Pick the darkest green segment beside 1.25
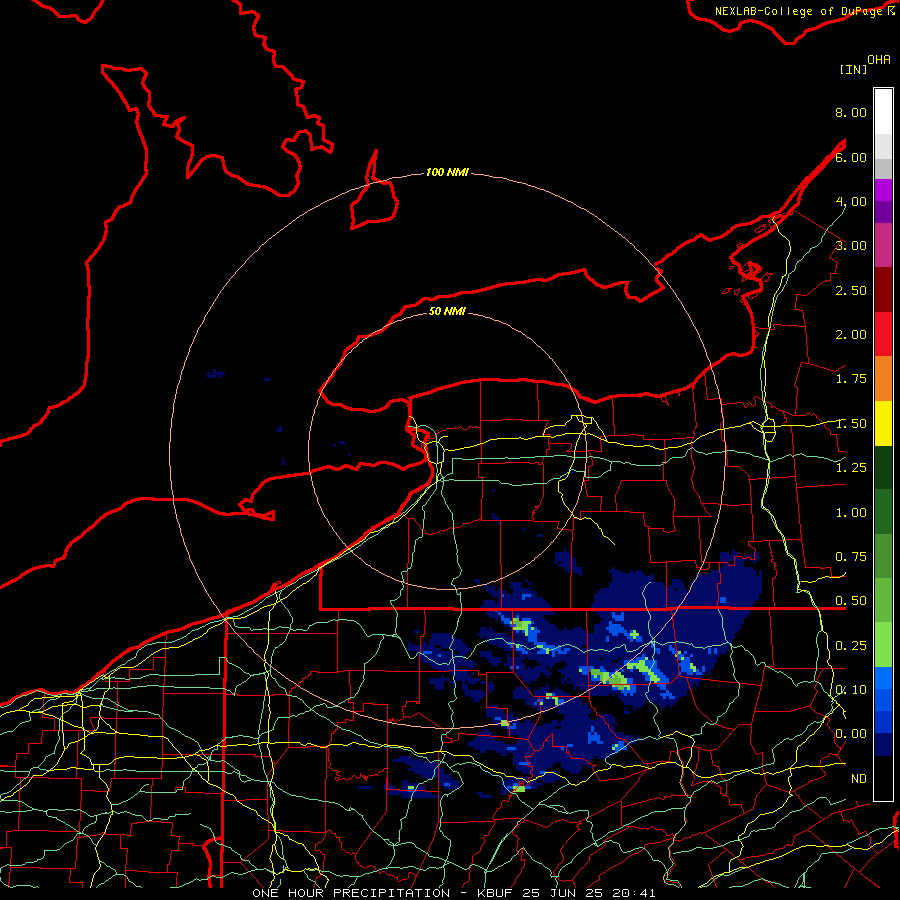This screenshot has width=900, height=900. click(883, 468)
